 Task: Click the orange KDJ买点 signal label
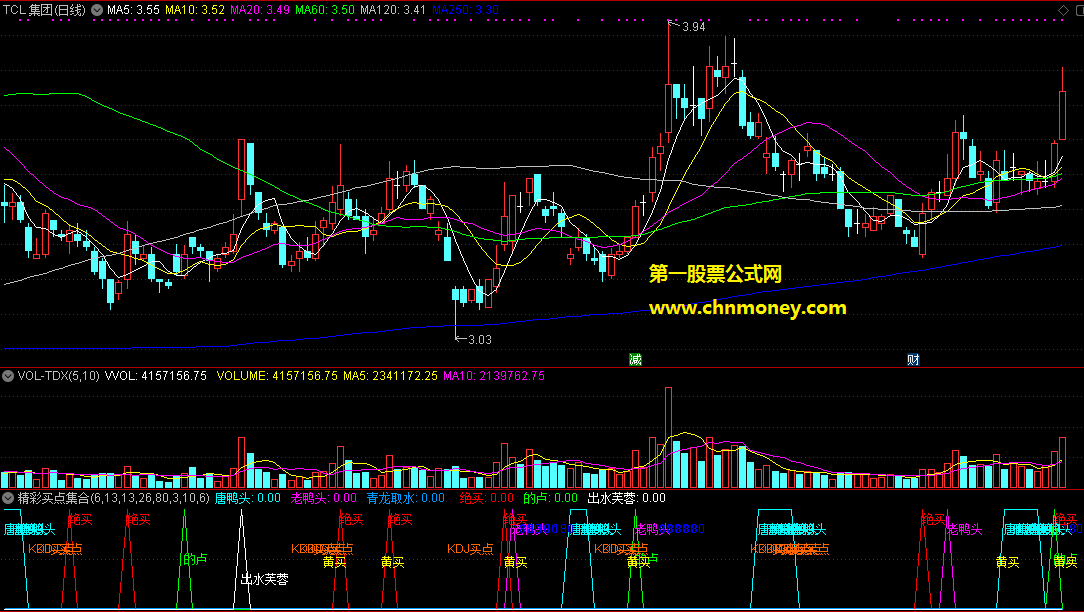[x=470, y=549]
